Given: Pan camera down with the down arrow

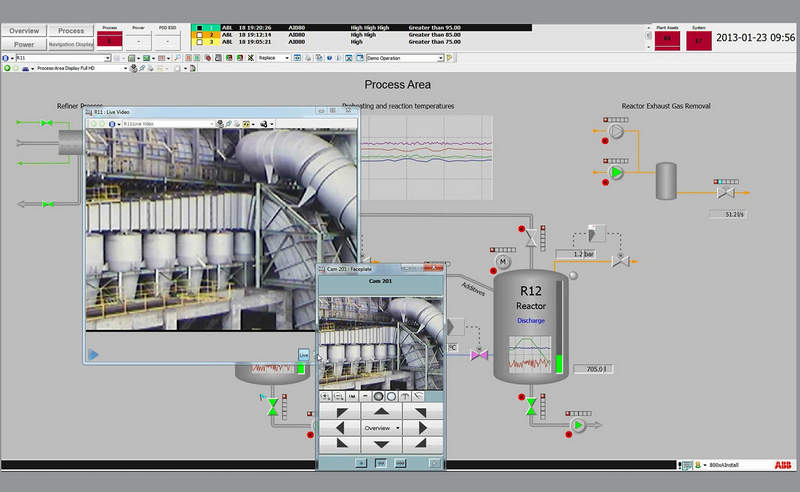Looking at the screenshot, I should (381, 445).
